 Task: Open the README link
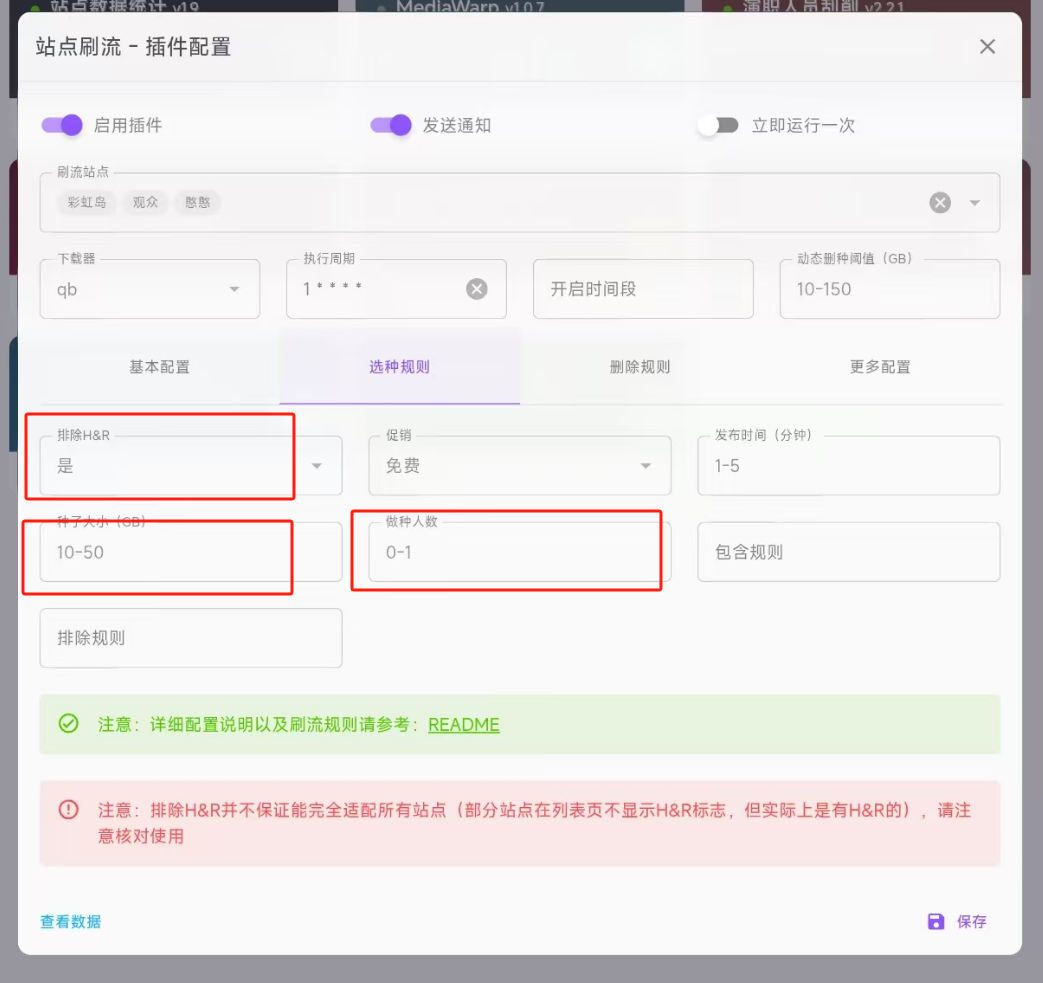point(463,725)
